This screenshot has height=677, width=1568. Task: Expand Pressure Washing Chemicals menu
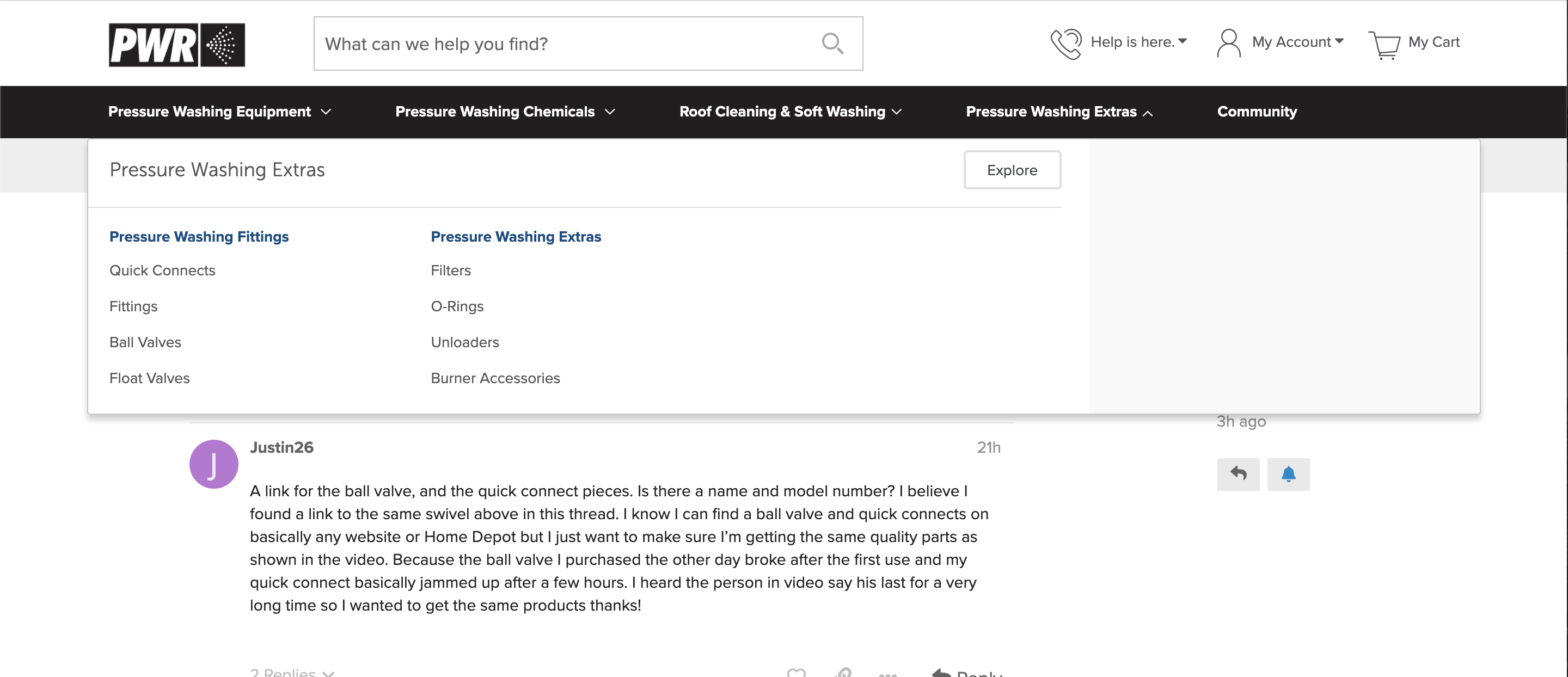pyautogui.click(x=505, y=112)
